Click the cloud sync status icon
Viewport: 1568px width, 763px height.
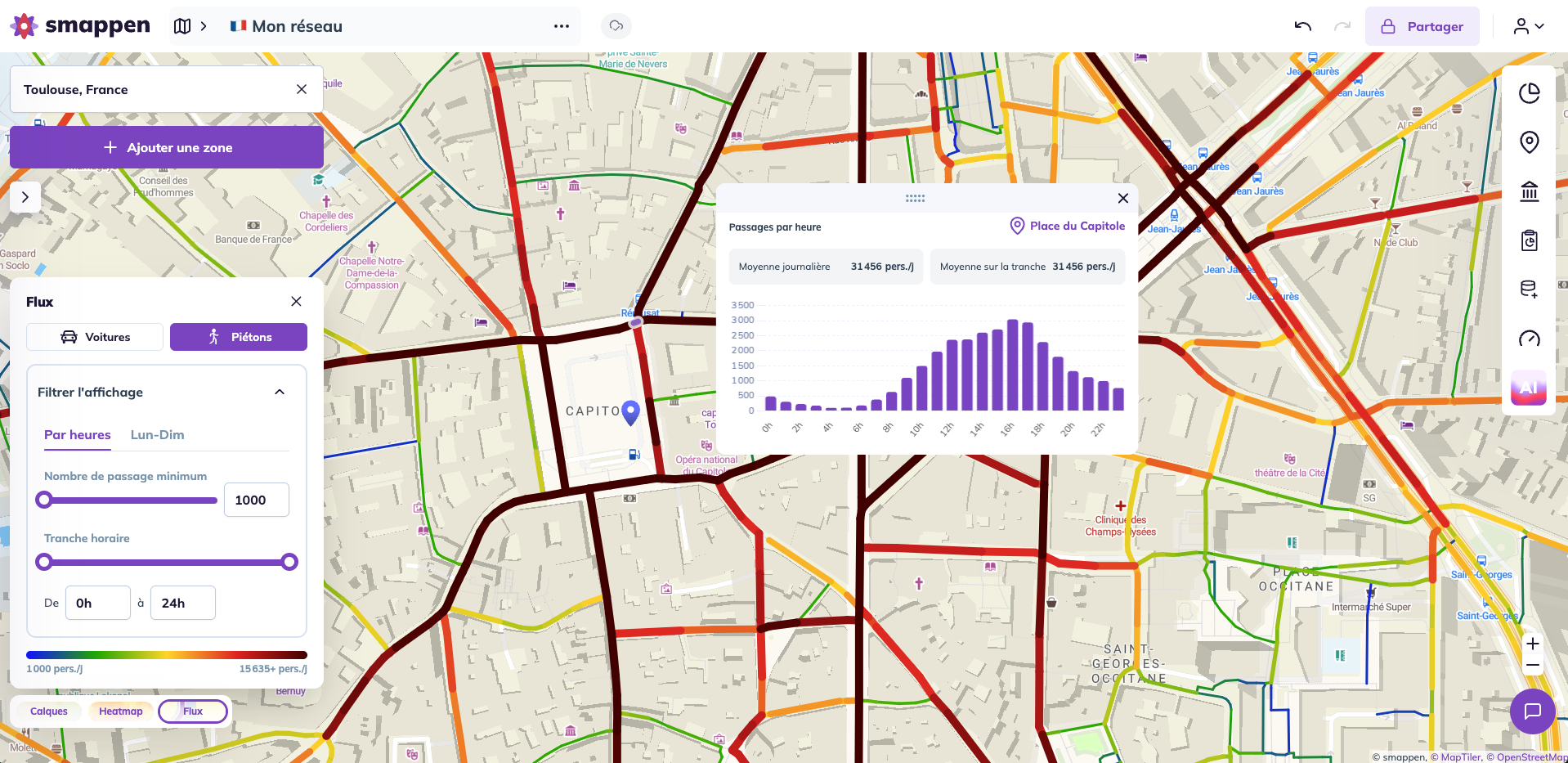click(616, 26)
